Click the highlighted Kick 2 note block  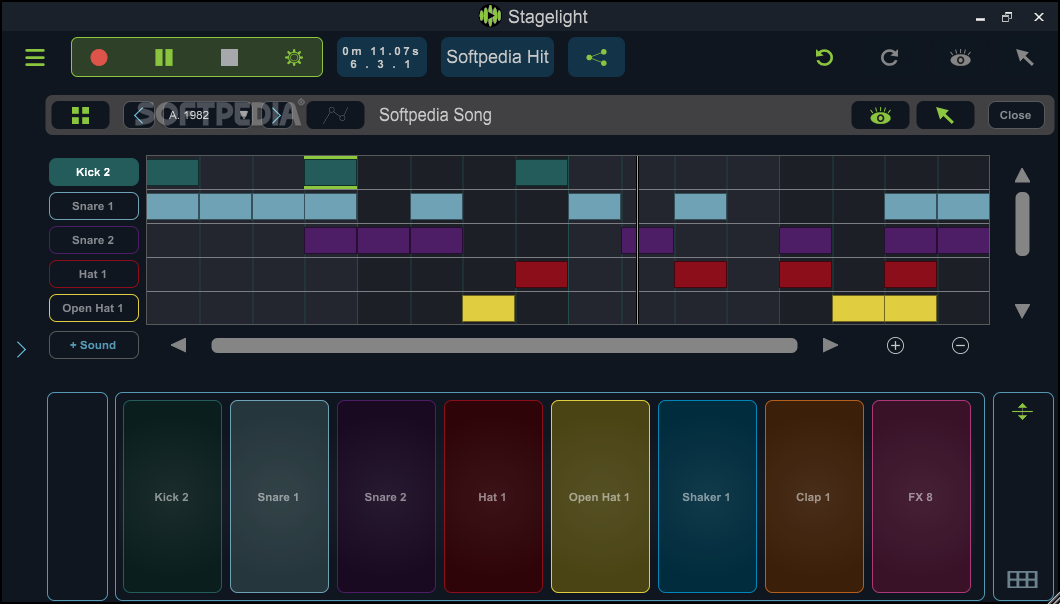click(331, 172)
